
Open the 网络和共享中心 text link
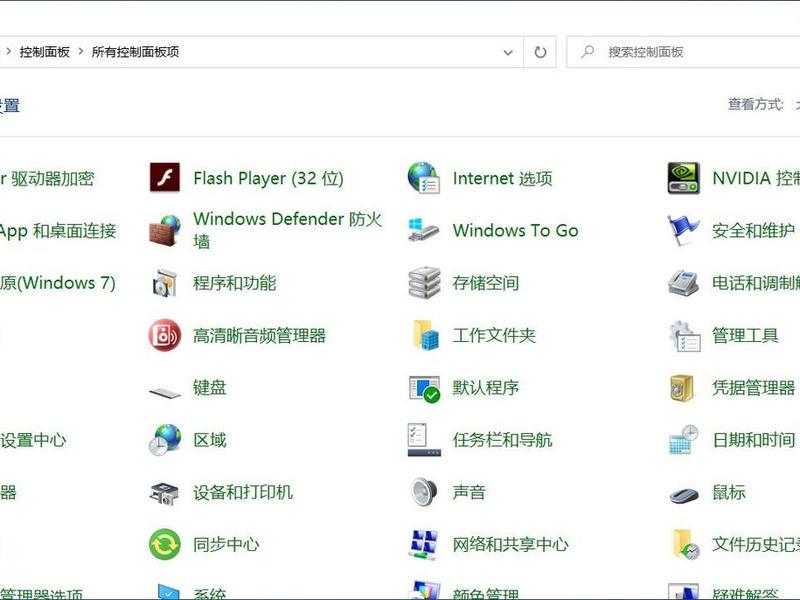(510, 544)
